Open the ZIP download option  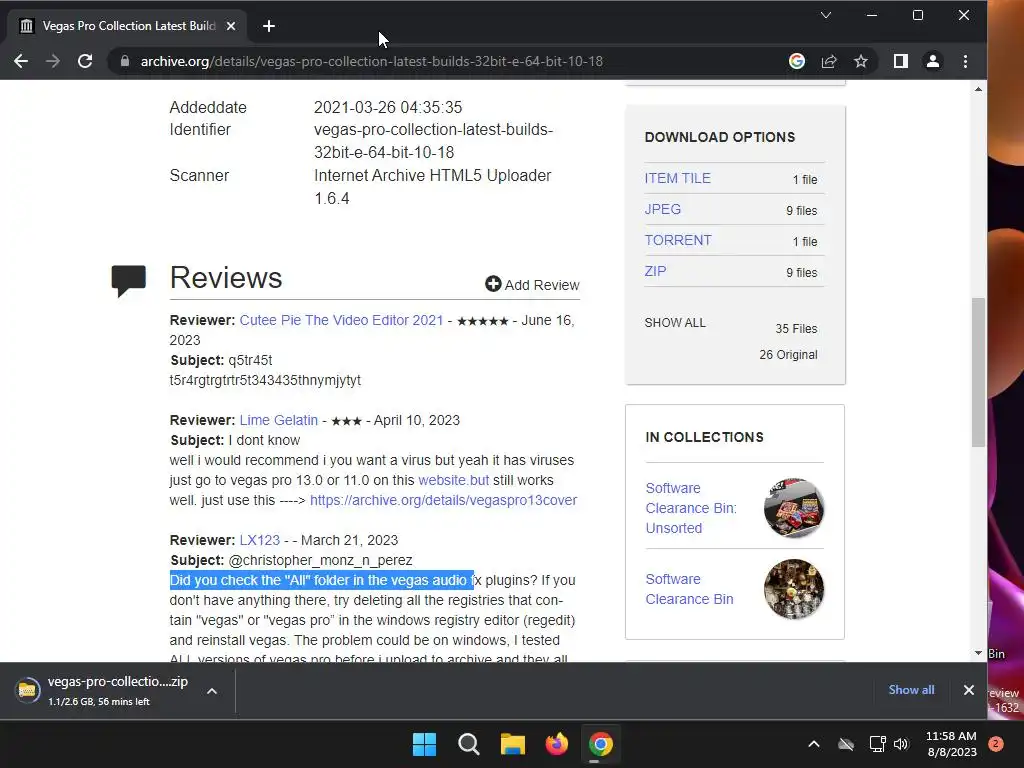pyautogui.click(x=655, y=271)
